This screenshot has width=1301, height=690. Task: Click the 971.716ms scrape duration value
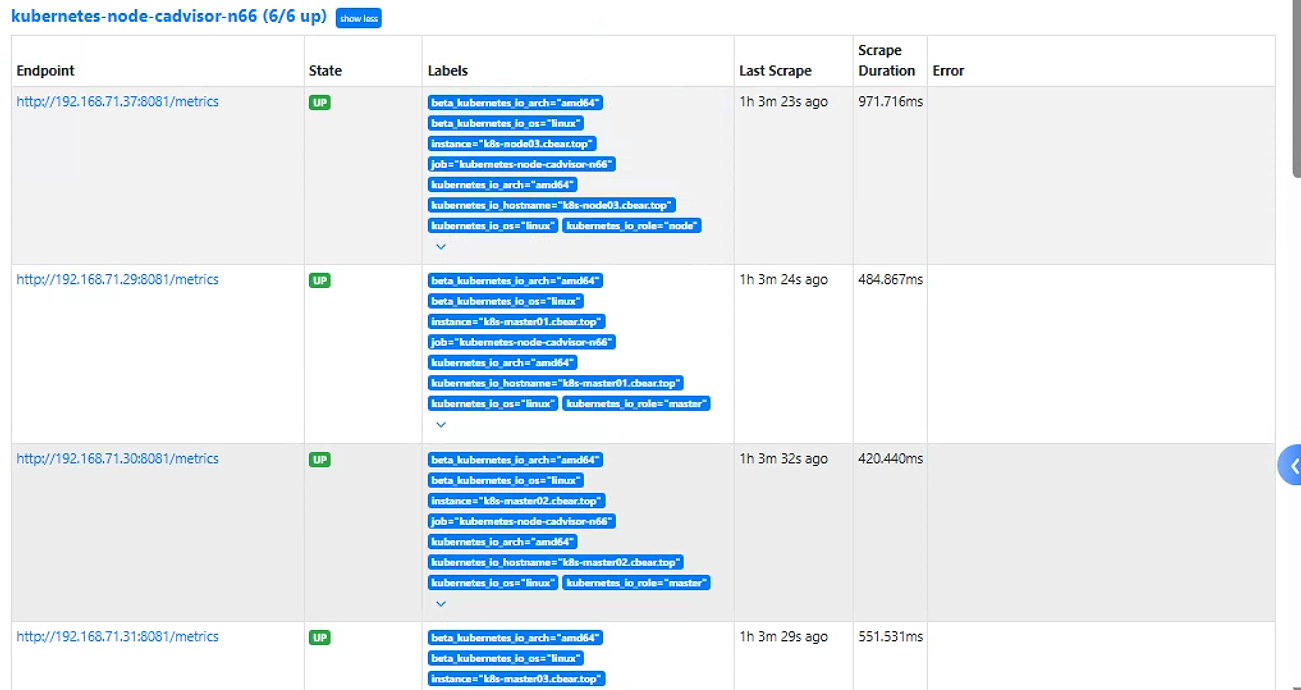tap(891, 102)
